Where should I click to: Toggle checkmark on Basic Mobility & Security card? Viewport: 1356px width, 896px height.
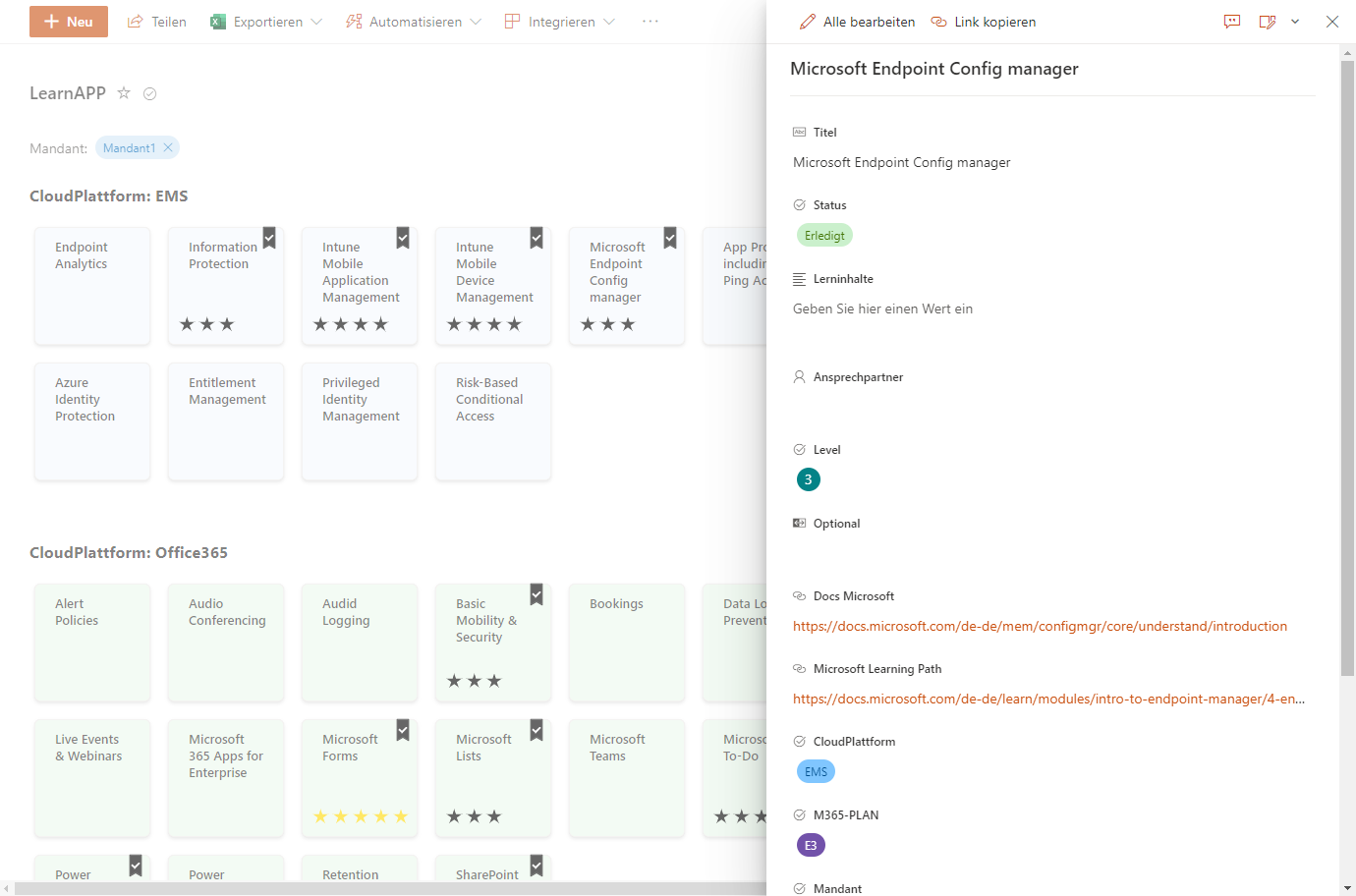tap(537, 594)
